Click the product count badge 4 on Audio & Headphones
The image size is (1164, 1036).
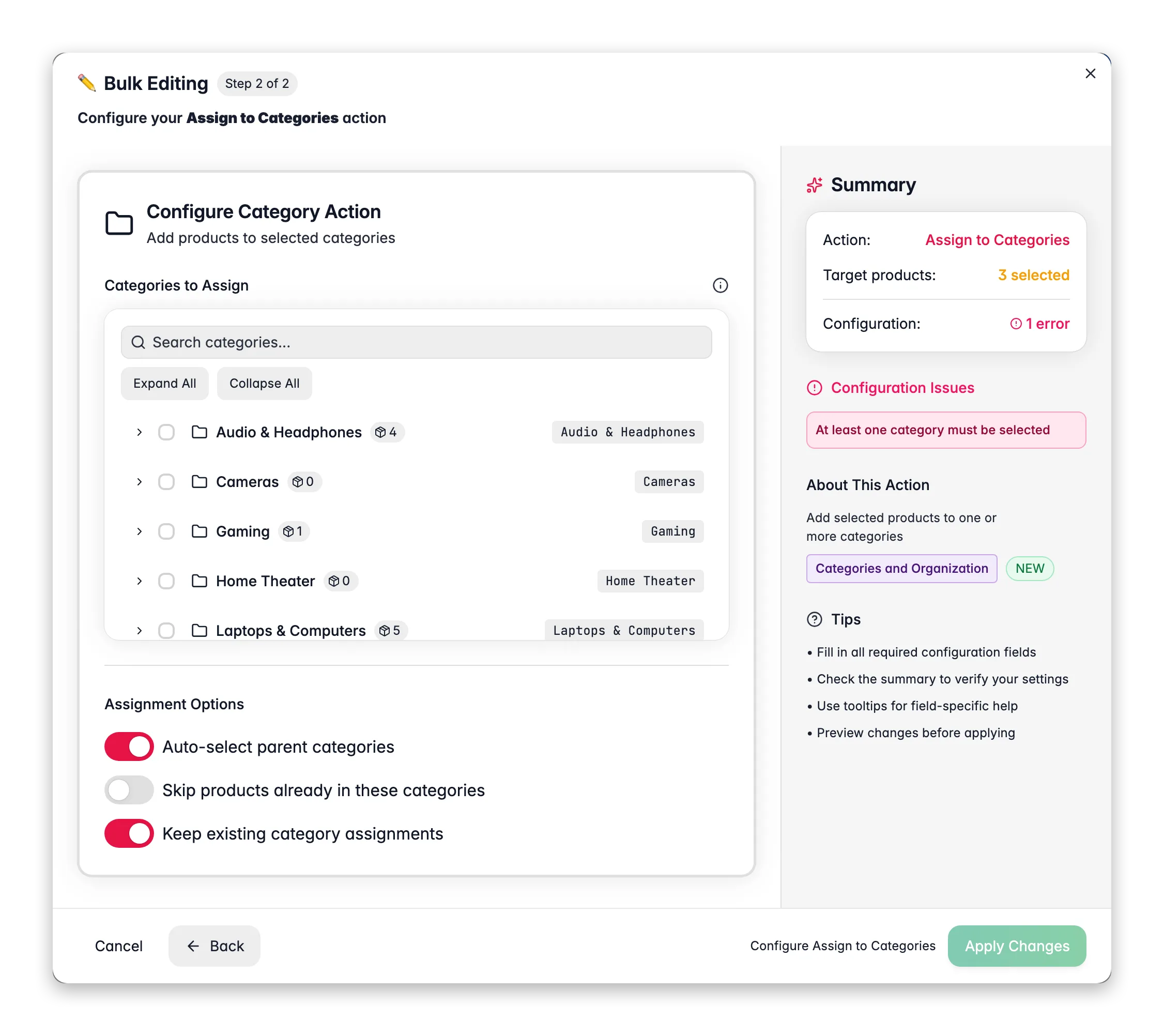click(387, 432)
